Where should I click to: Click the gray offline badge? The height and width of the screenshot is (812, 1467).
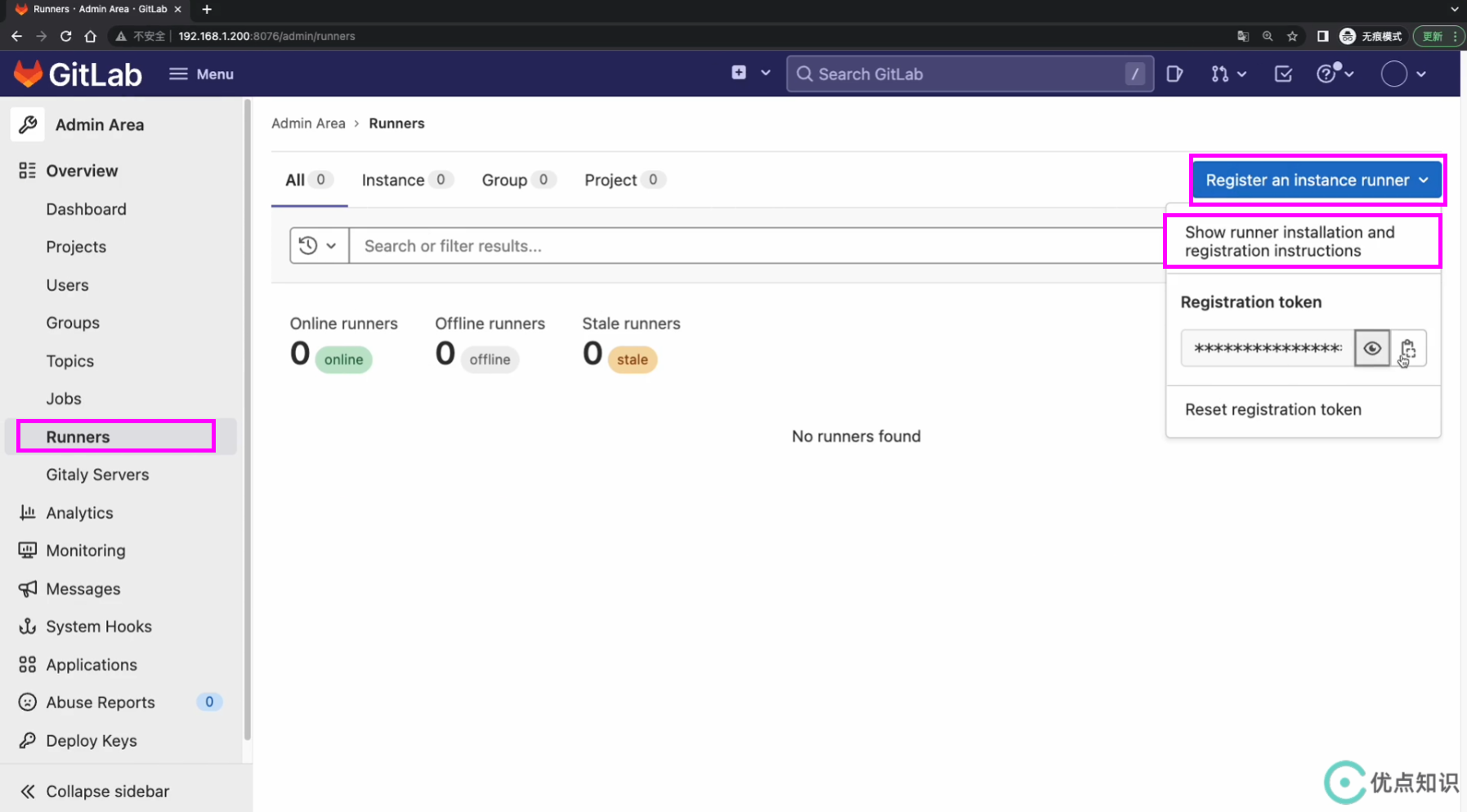point(490,359)
